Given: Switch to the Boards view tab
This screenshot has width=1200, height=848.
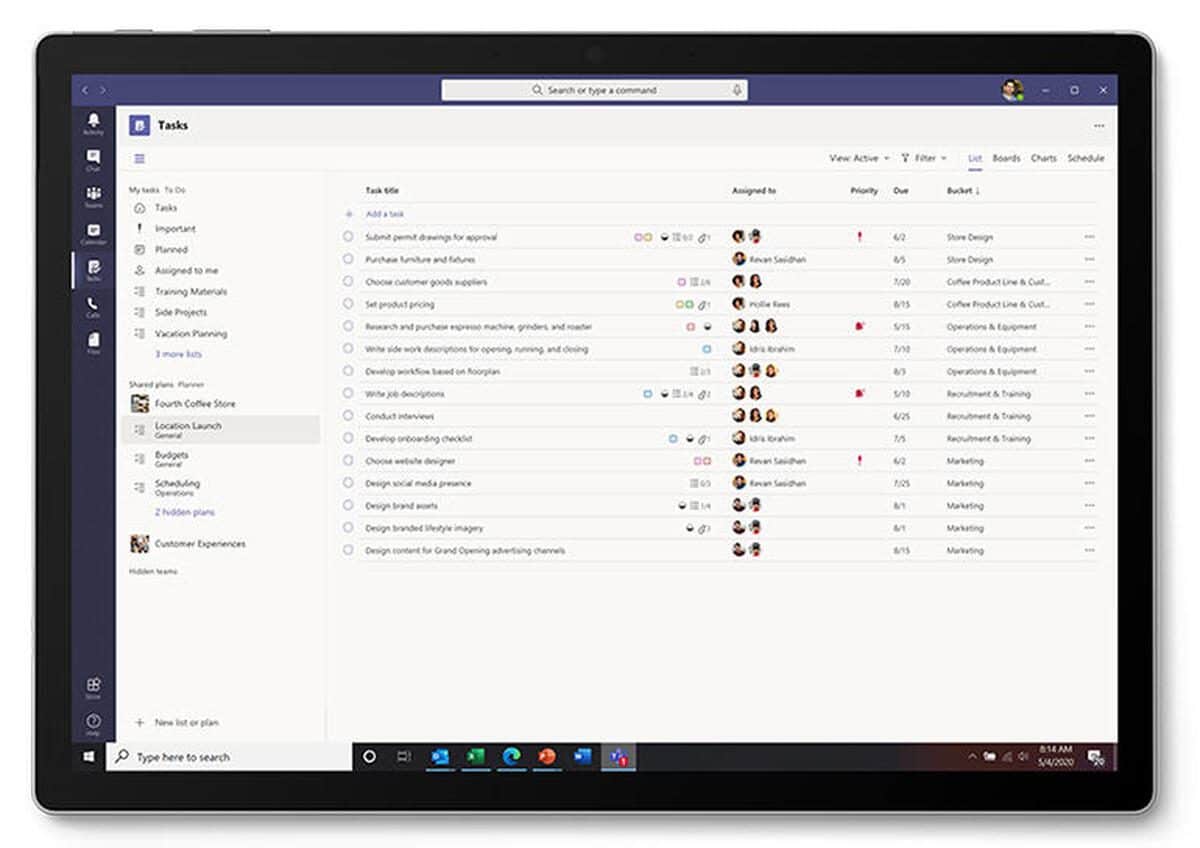Looking at the screenshot, I should [x=1006, y=158].
